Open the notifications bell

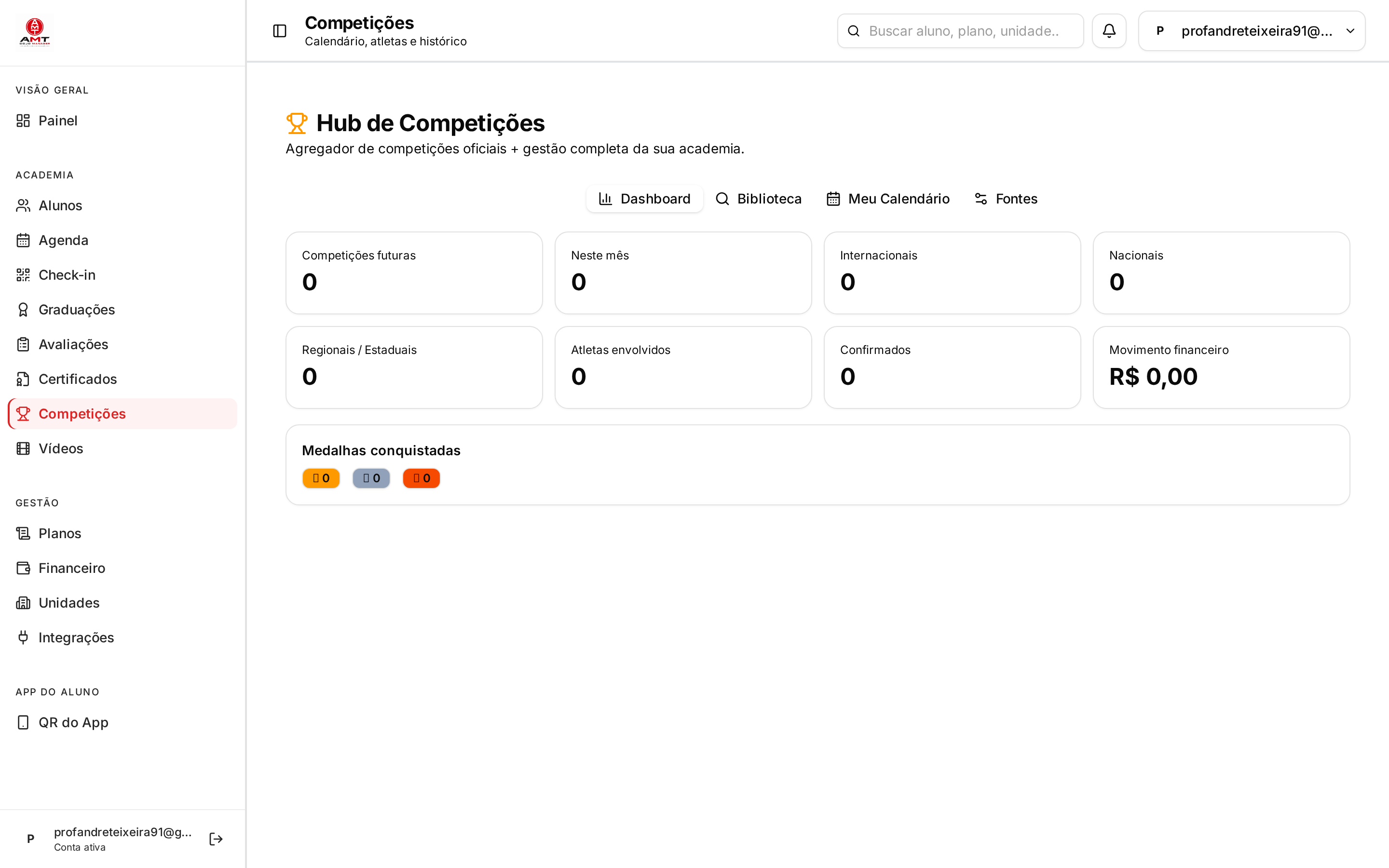1109,31
